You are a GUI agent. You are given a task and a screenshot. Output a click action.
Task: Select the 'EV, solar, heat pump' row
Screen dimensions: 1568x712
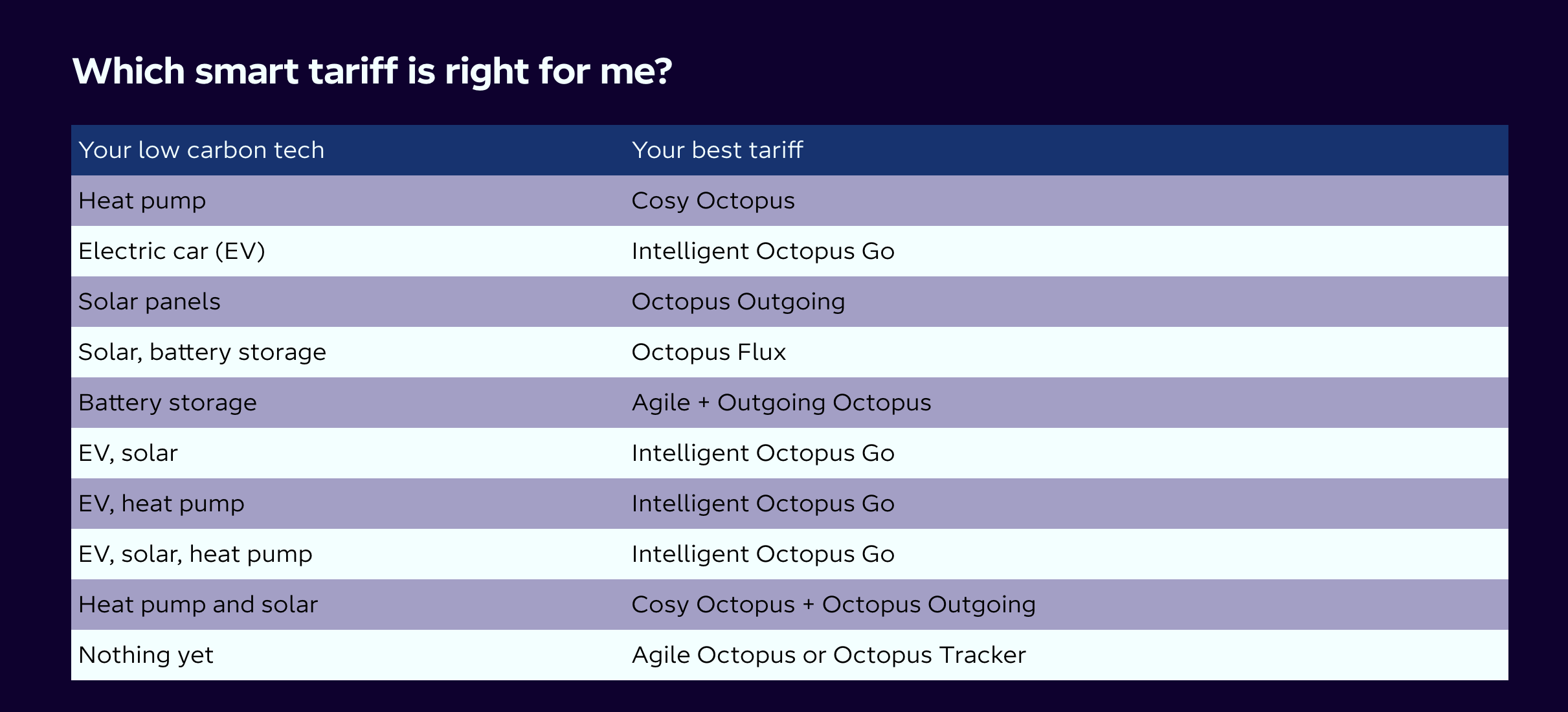790,554
